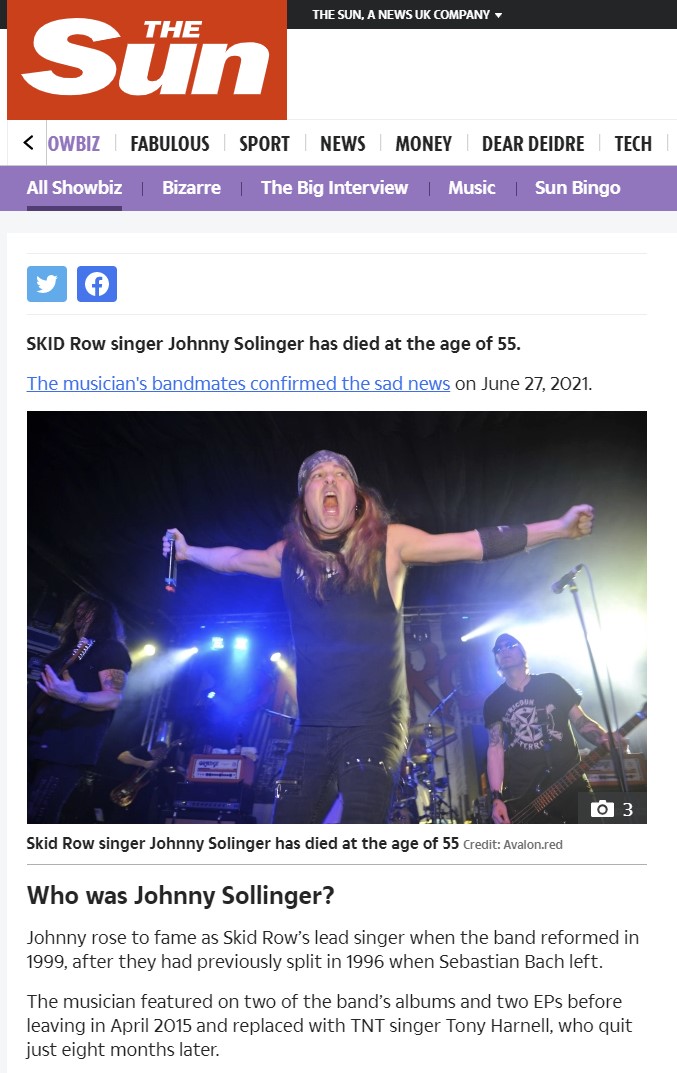This screenshot has height=1073, width=677.
Task: Expand The Sun, A News UK Company dropdown
Action: (x=407, y=14)
